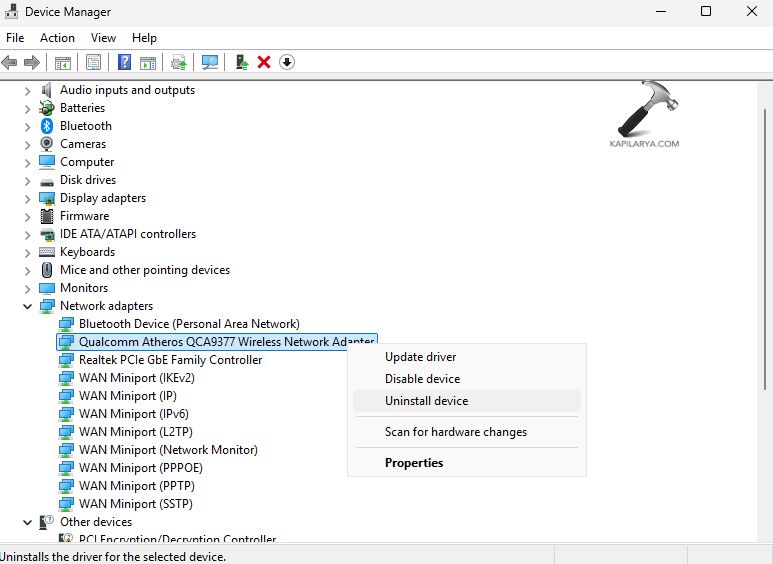Screen dimensions: 773x564
Task: Click the Disable device down-arrow toolbar icon
Action: point(287,62)
